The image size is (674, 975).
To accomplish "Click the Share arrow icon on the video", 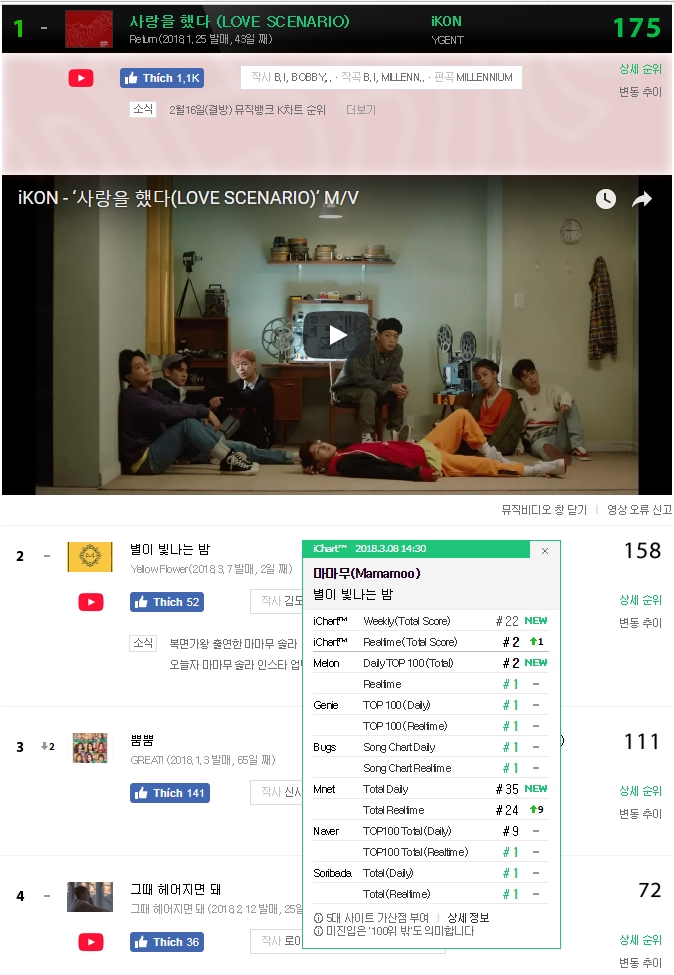I will tap(642, 199).
